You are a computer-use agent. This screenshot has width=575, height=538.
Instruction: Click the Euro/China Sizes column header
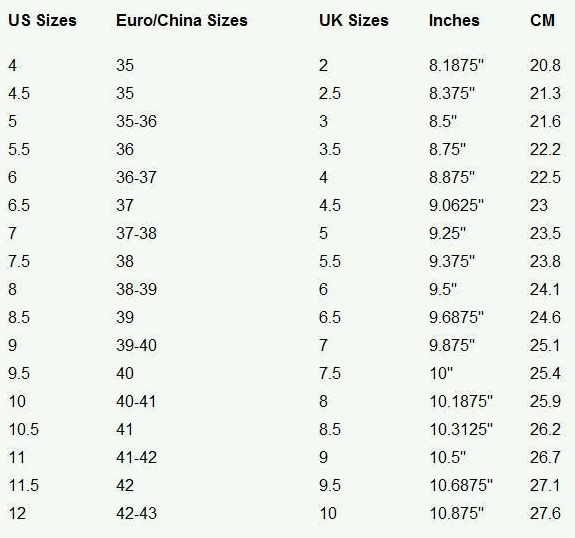[x=182, y=20]
